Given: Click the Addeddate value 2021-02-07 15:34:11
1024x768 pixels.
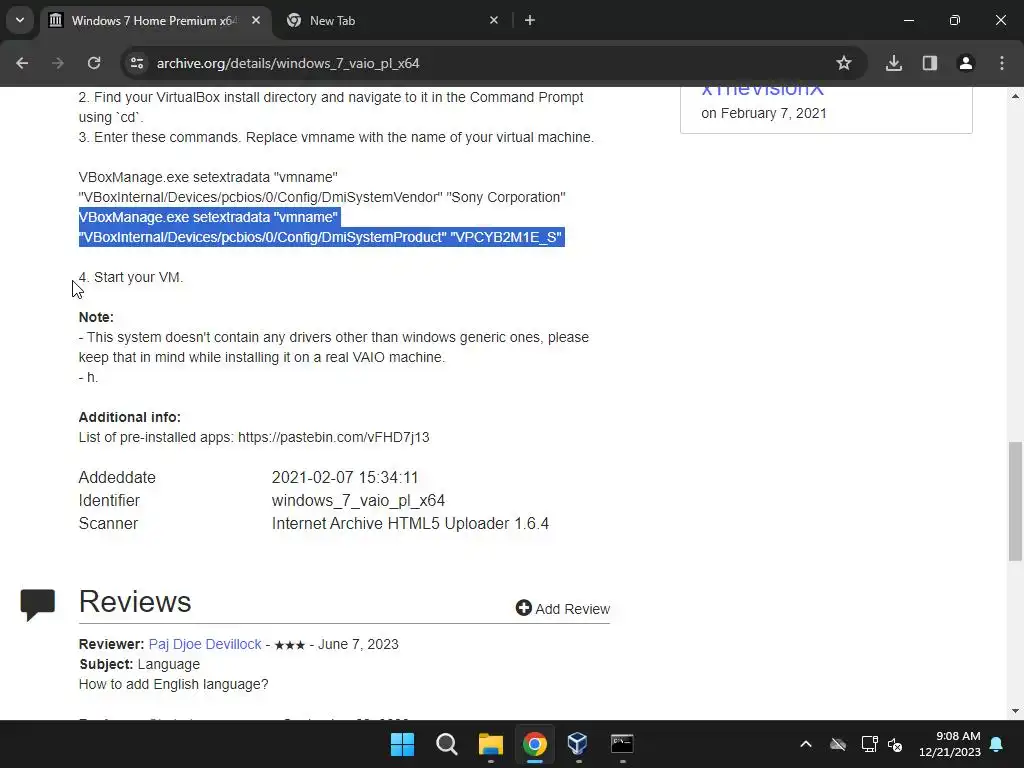Looking at the screenshot, I should pos(345,477).
